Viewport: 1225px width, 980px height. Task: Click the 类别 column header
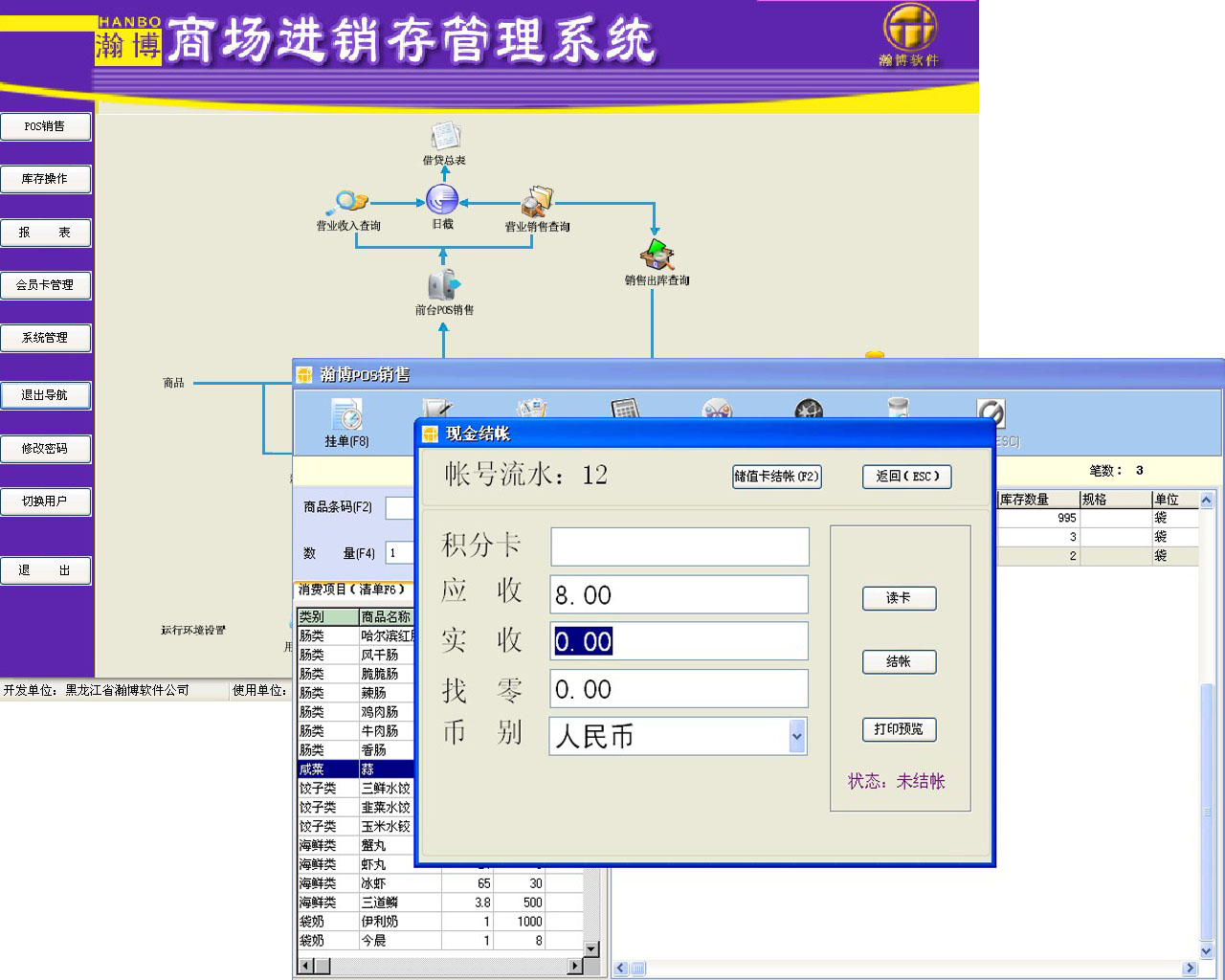tap(327, 616)
